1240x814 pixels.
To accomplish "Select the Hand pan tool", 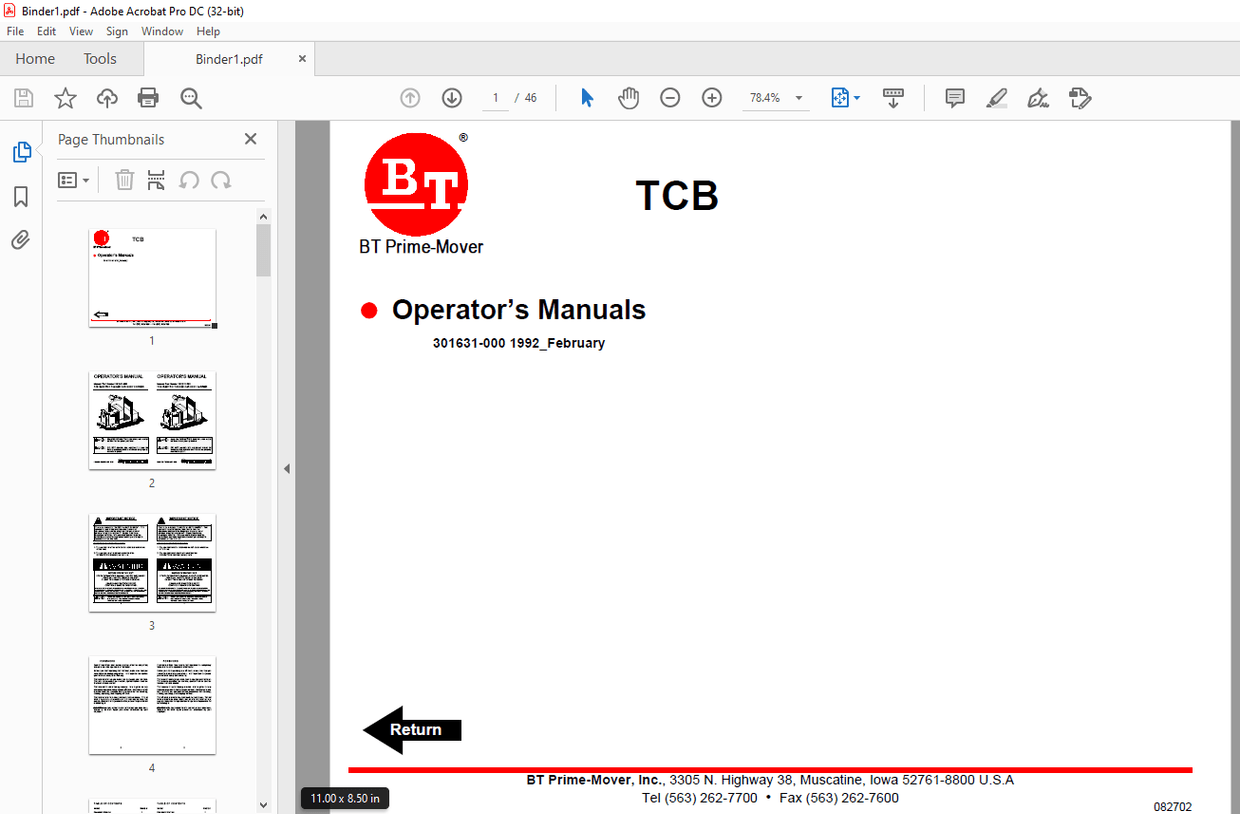I will click(628, 98).
